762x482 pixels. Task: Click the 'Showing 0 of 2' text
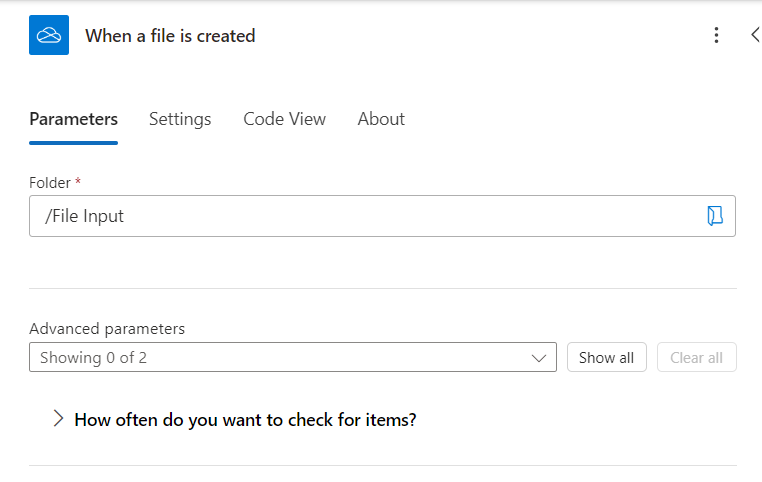pos(93,357)
